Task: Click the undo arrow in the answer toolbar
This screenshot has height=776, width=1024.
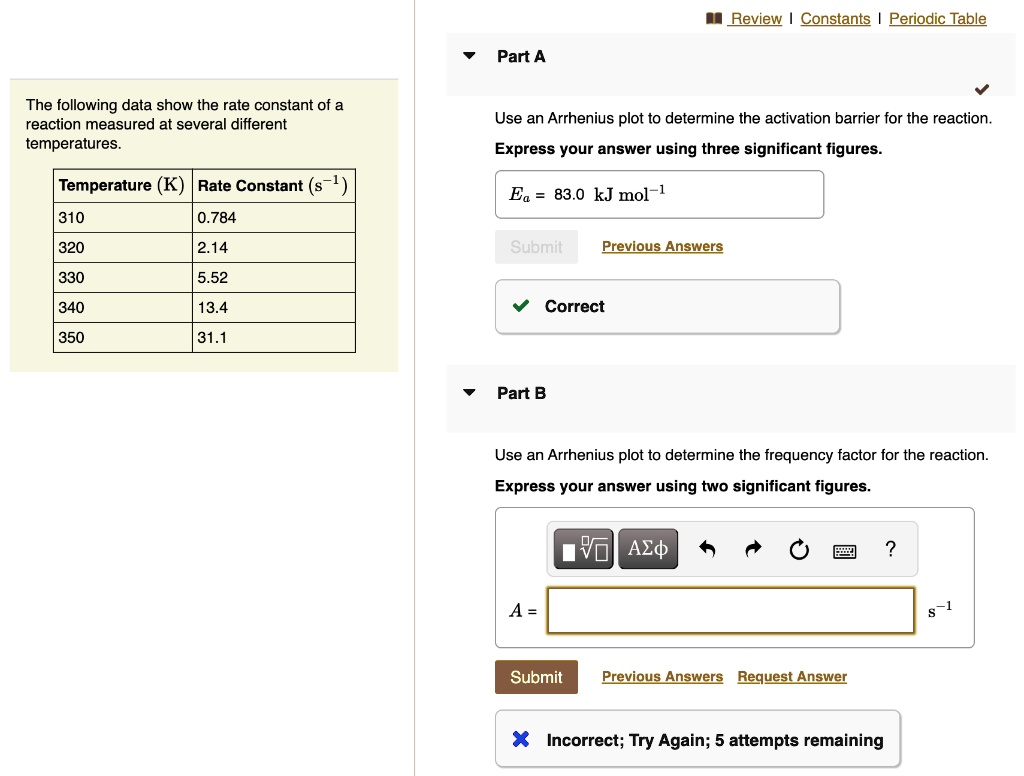Action: [x=707, y=548]
